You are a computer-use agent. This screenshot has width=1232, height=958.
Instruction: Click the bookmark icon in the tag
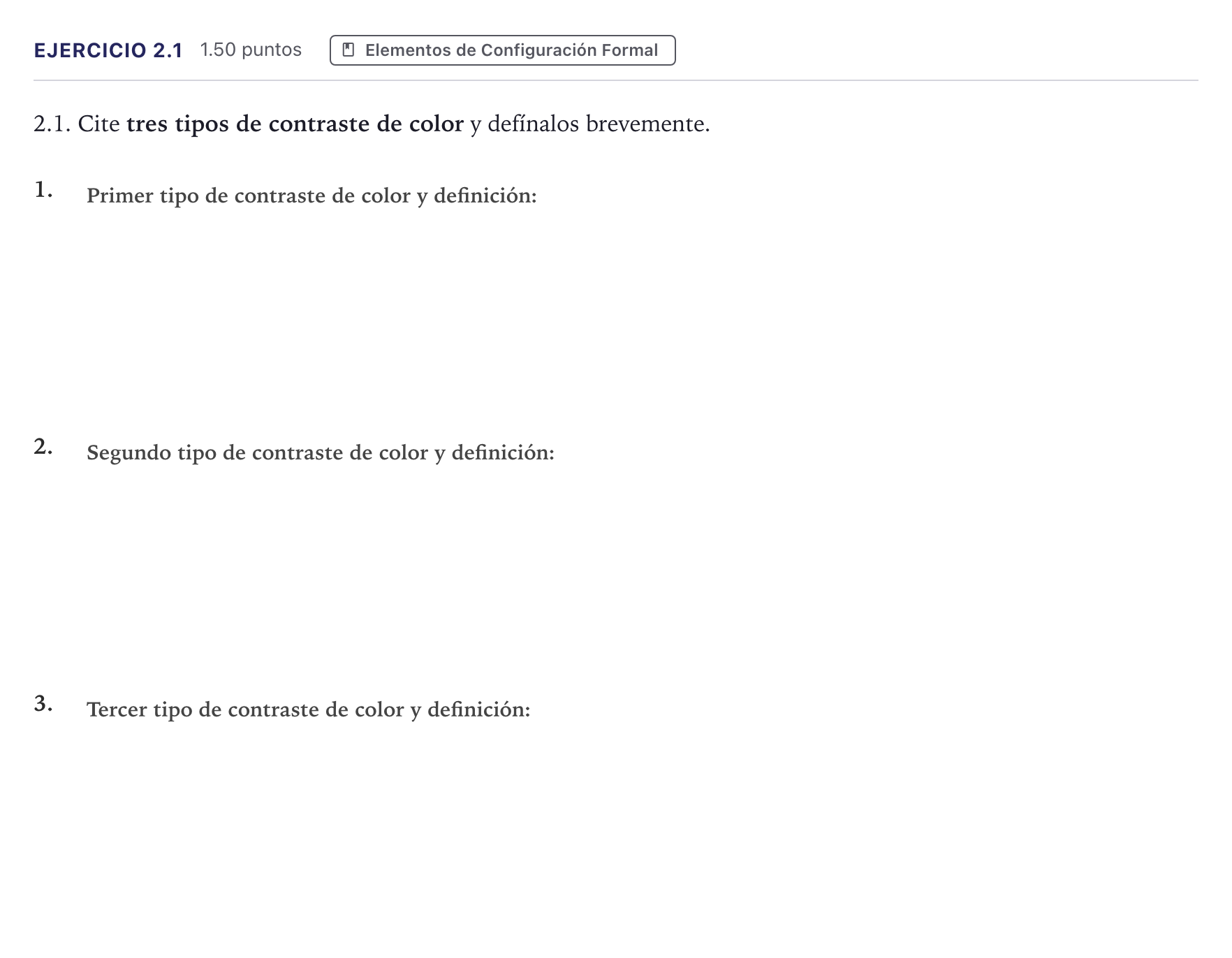coord(349,50)
